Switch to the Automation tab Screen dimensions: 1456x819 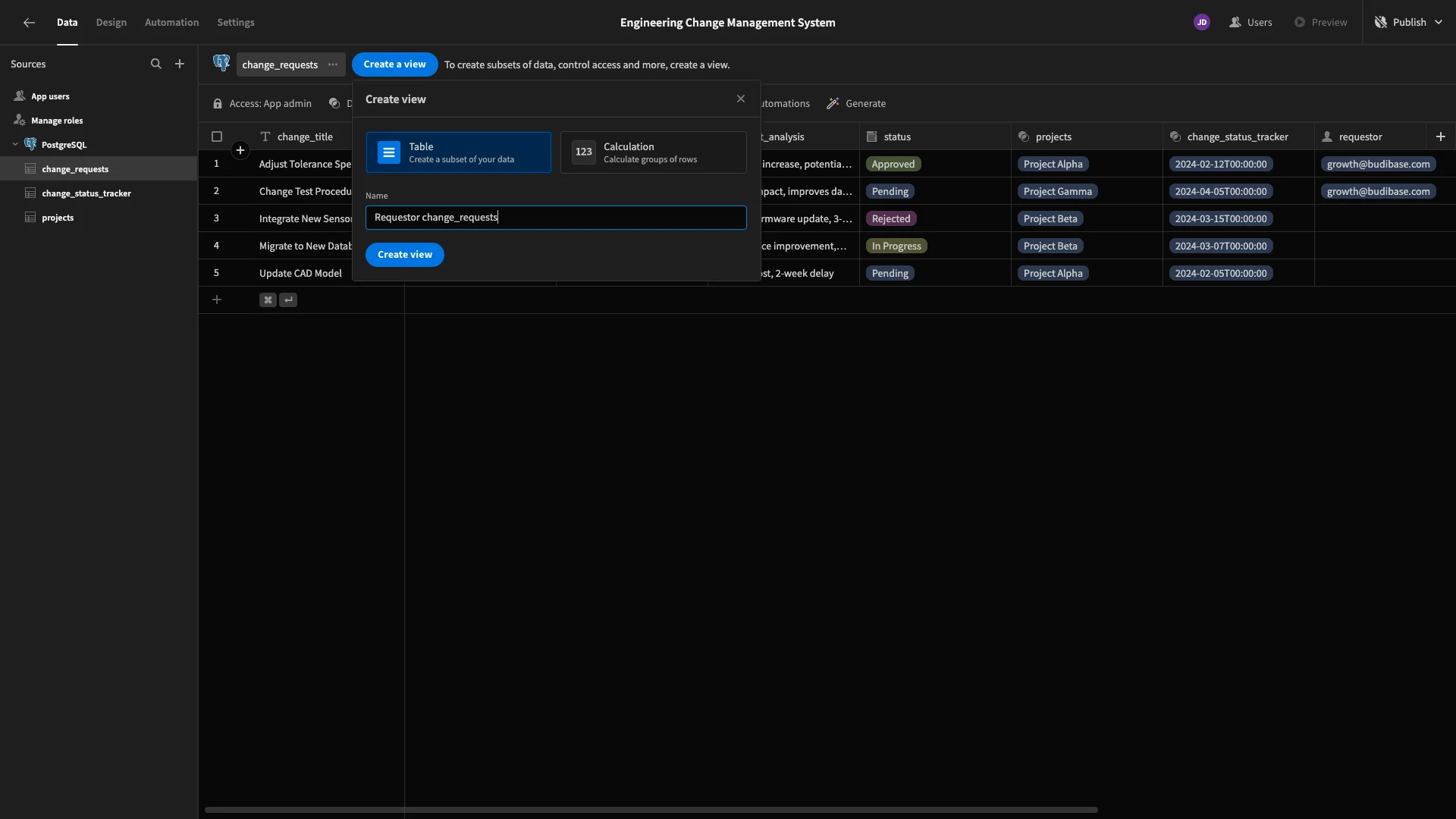(x=172, y=23)
